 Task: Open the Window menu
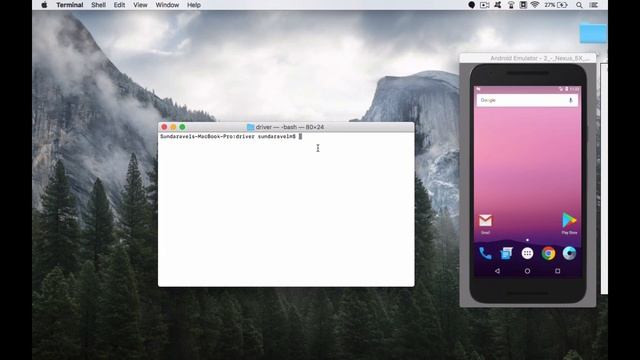[167, 5]
